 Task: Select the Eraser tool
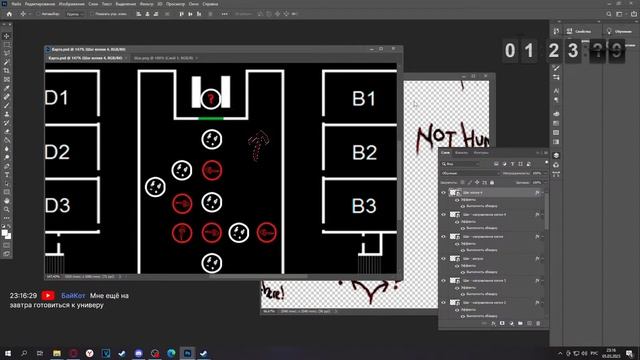tap(7, 131)
